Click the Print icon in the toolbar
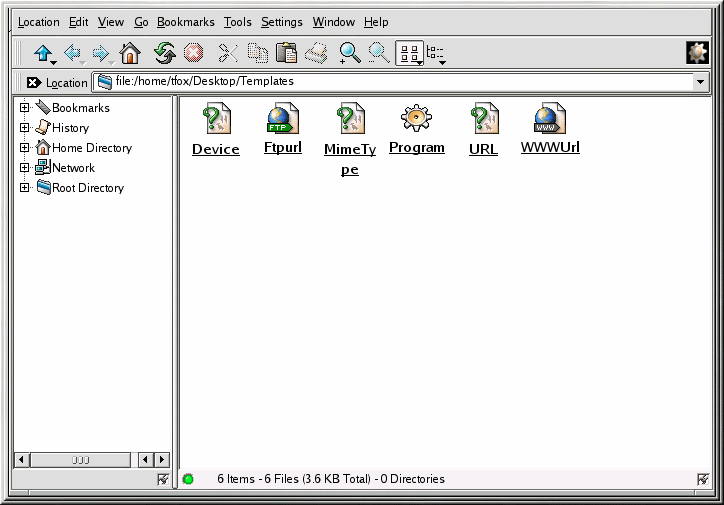Image resolution: width=724 pixels, height=505 pixels. [x=317, y=53]
